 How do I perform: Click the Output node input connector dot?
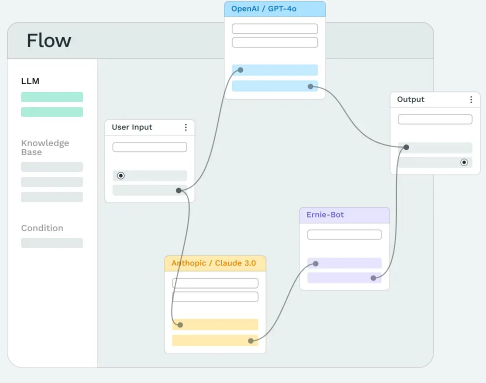pos(406,147)
